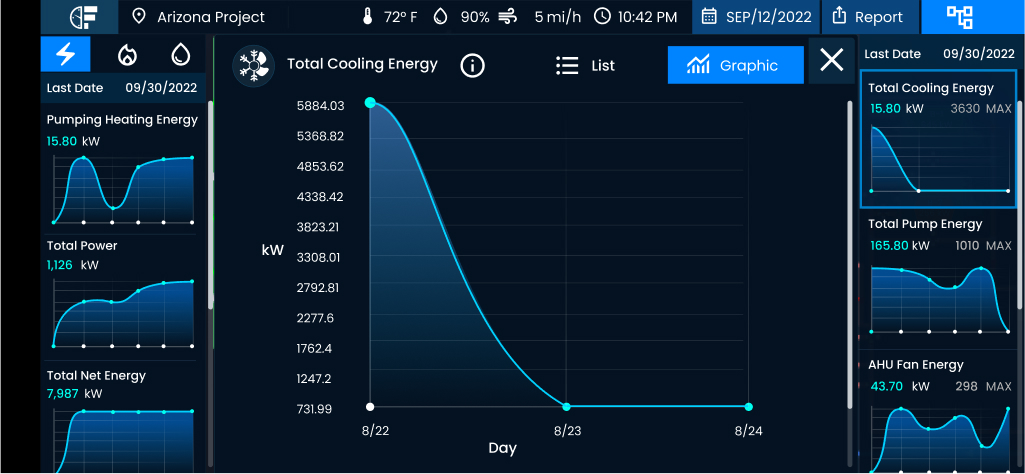
Task: Click the Report export button
Action: 867,17
